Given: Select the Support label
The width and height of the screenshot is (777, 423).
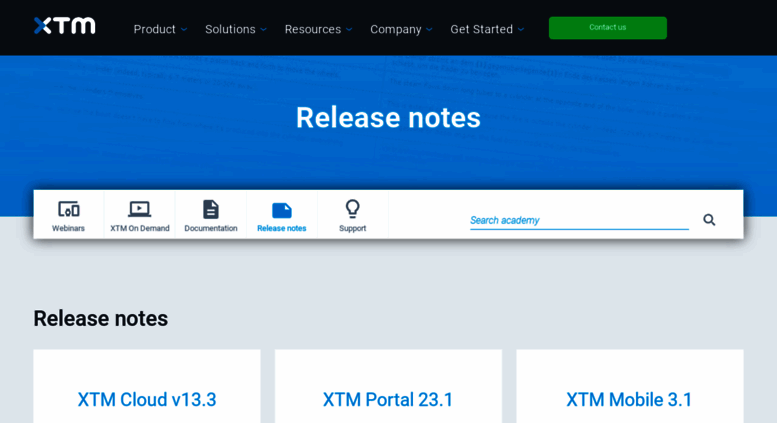Looking at the screenshot, I should [x=352, y=228].
